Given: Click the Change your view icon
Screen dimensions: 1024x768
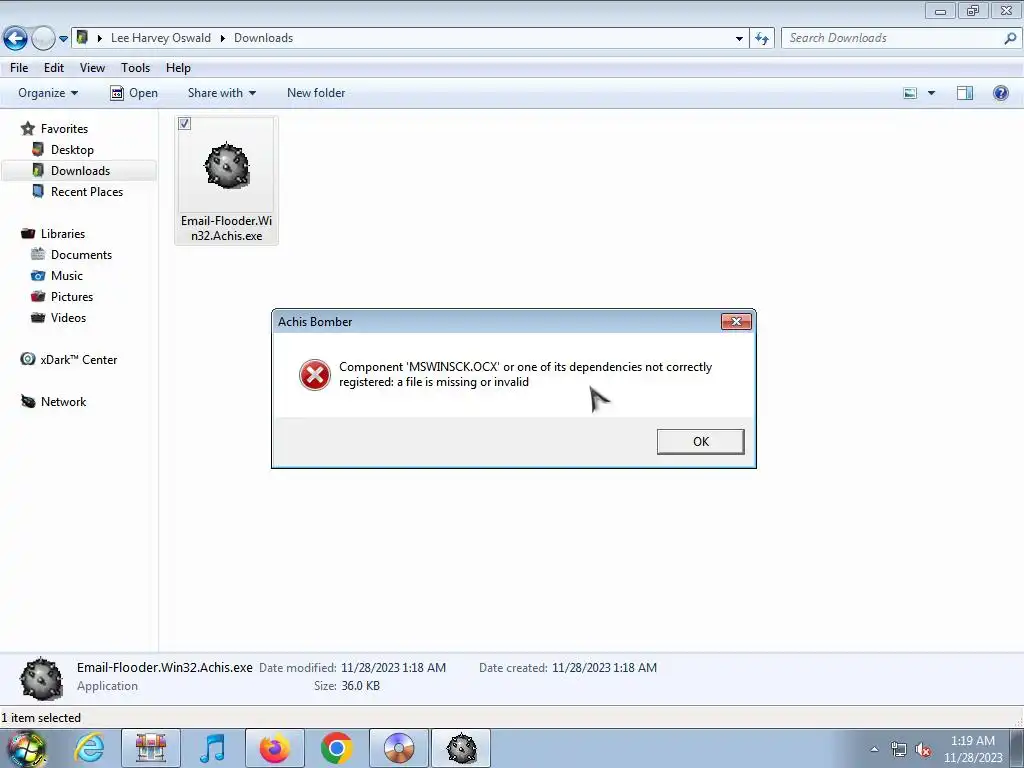Looking at the screenshot, I should click(x=910, y=93).
